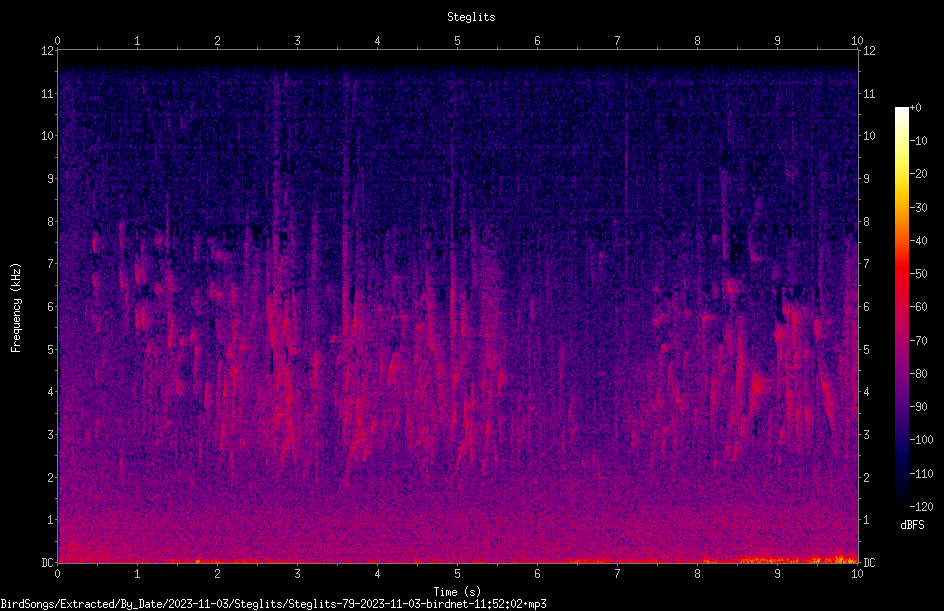Screen dimensions: 944x611
Task: Click the Frequency (kHz) axis title
Action: point(16,308)
